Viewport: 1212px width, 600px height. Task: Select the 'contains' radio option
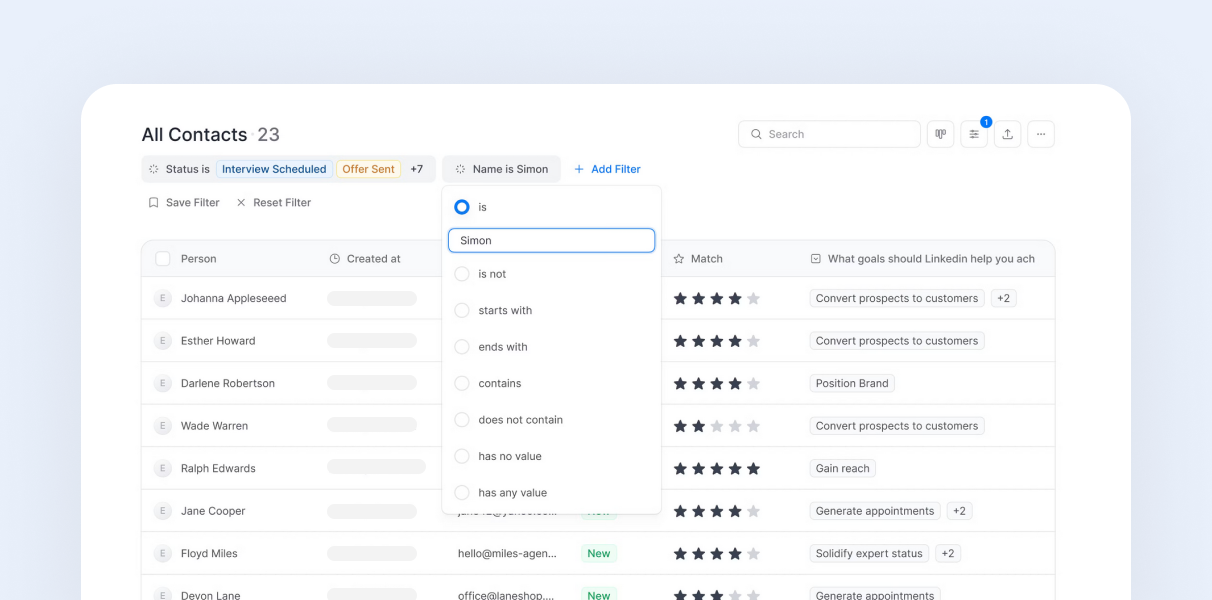[x=462, y=383]
